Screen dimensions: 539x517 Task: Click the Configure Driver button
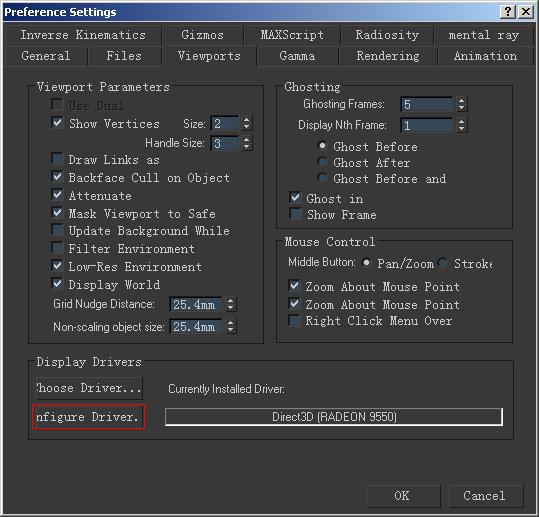(x=89, y=417)
